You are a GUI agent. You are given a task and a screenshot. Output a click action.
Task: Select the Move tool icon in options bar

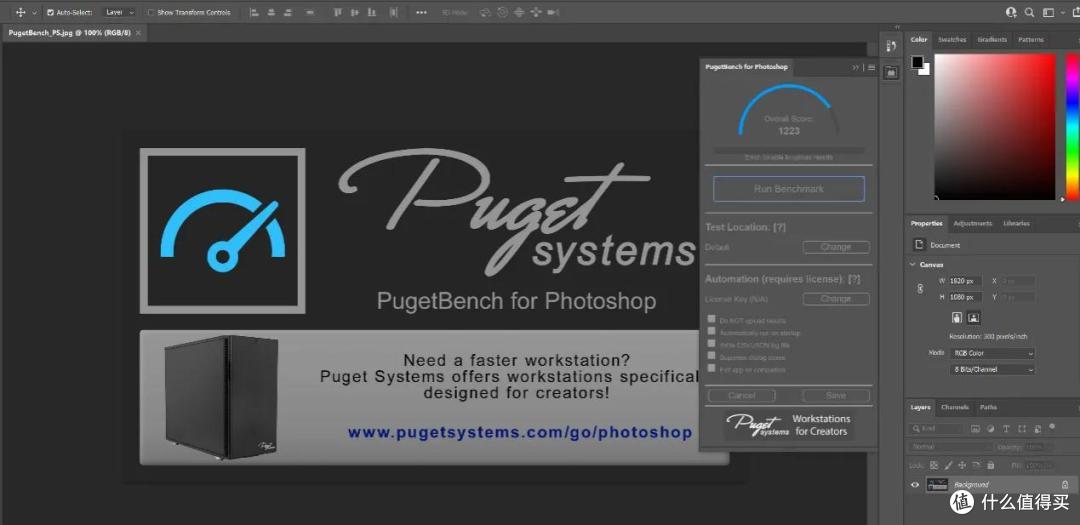20,12
